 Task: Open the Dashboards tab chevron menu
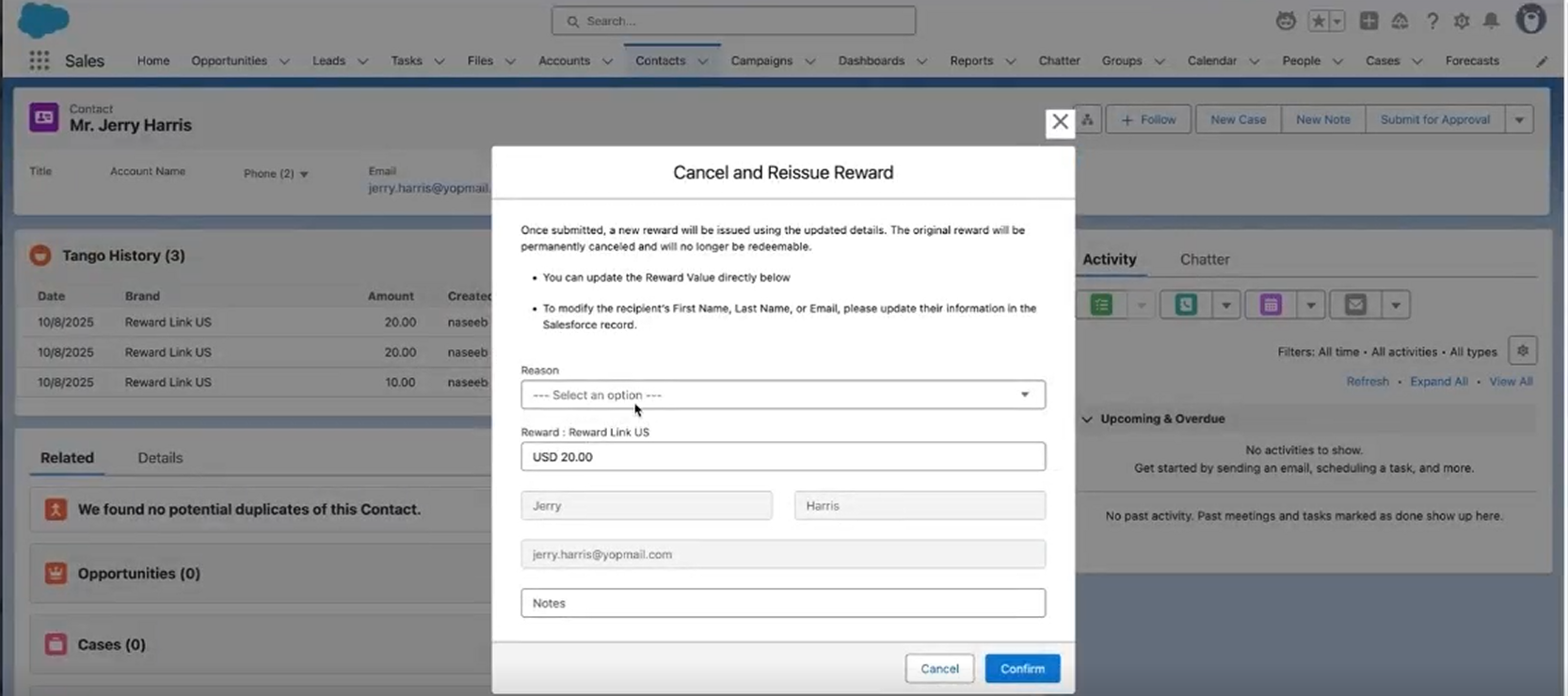click(x=921, y=61)
